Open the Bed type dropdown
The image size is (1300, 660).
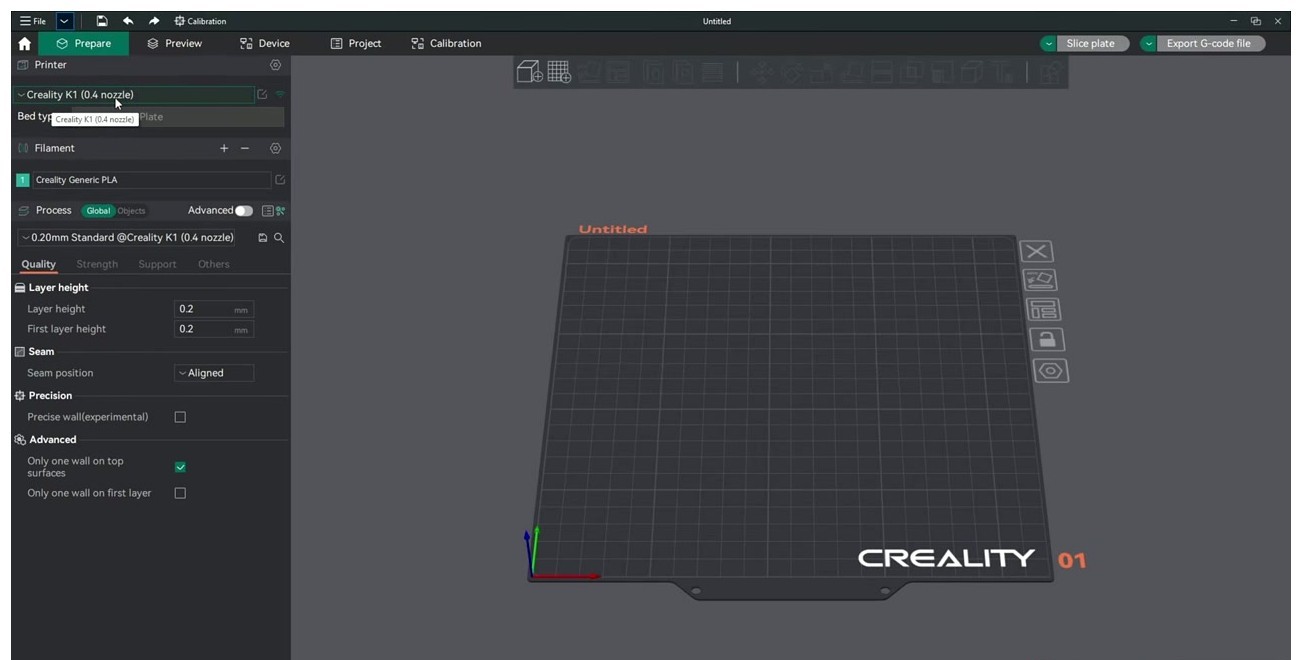pos(177,117)
